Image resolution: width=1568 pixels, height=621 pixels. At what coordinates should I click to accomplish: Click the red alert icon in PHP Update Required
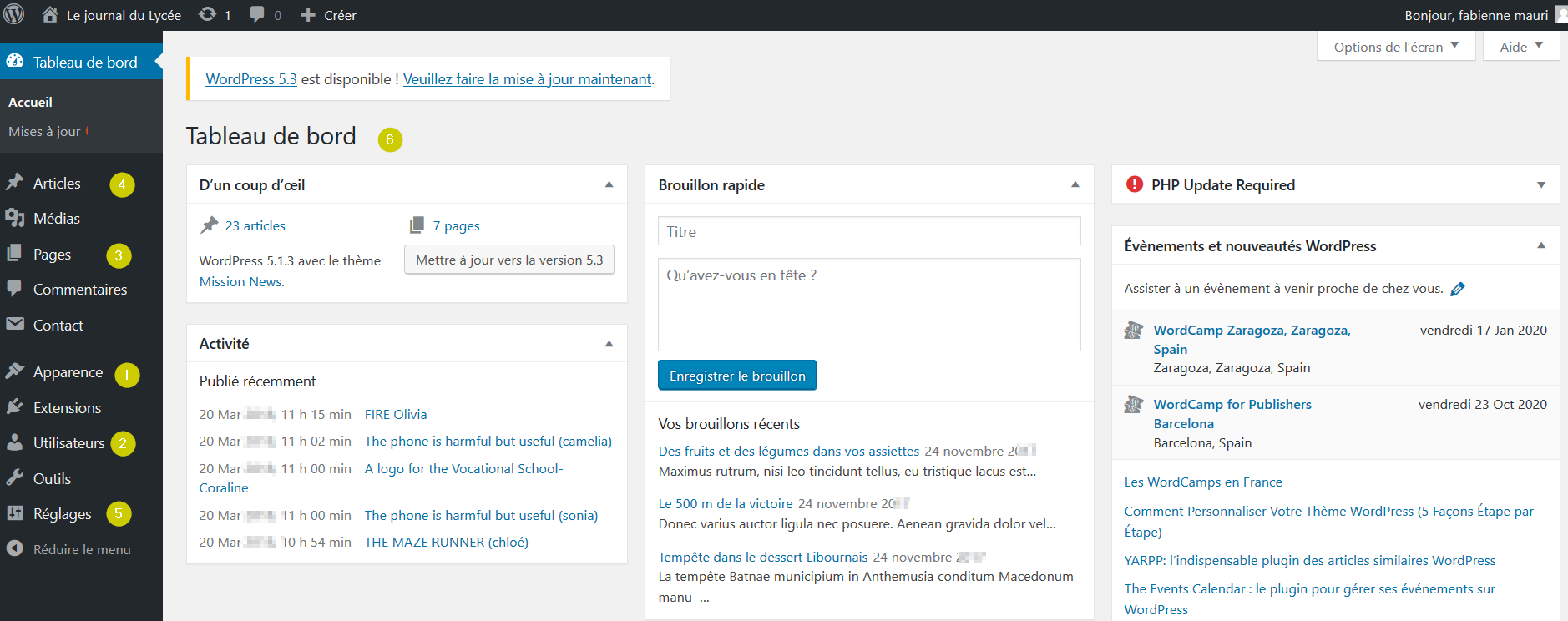[x=1135, y=184]
